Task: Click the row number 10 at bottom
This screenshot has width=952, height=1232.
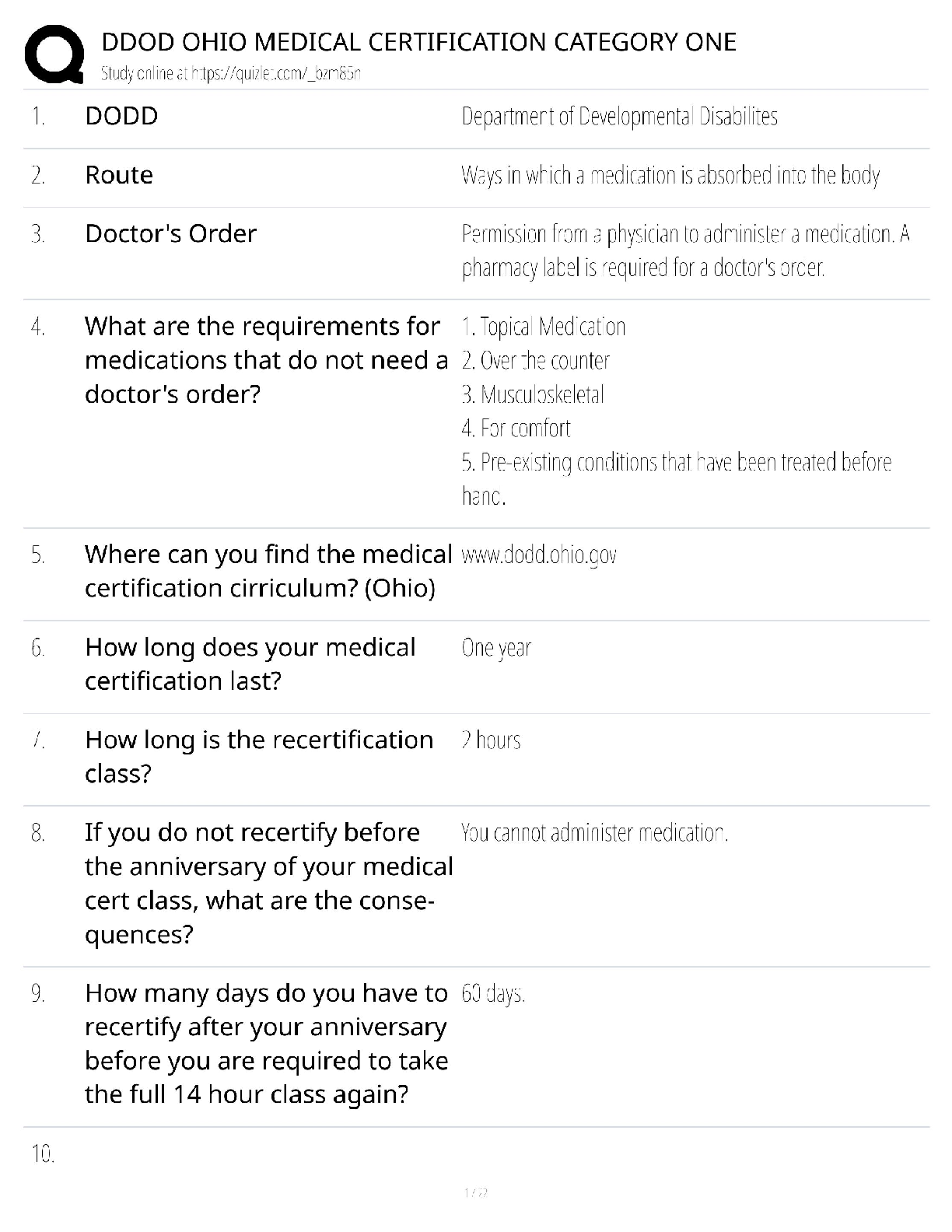Action: coord(43,1154)
